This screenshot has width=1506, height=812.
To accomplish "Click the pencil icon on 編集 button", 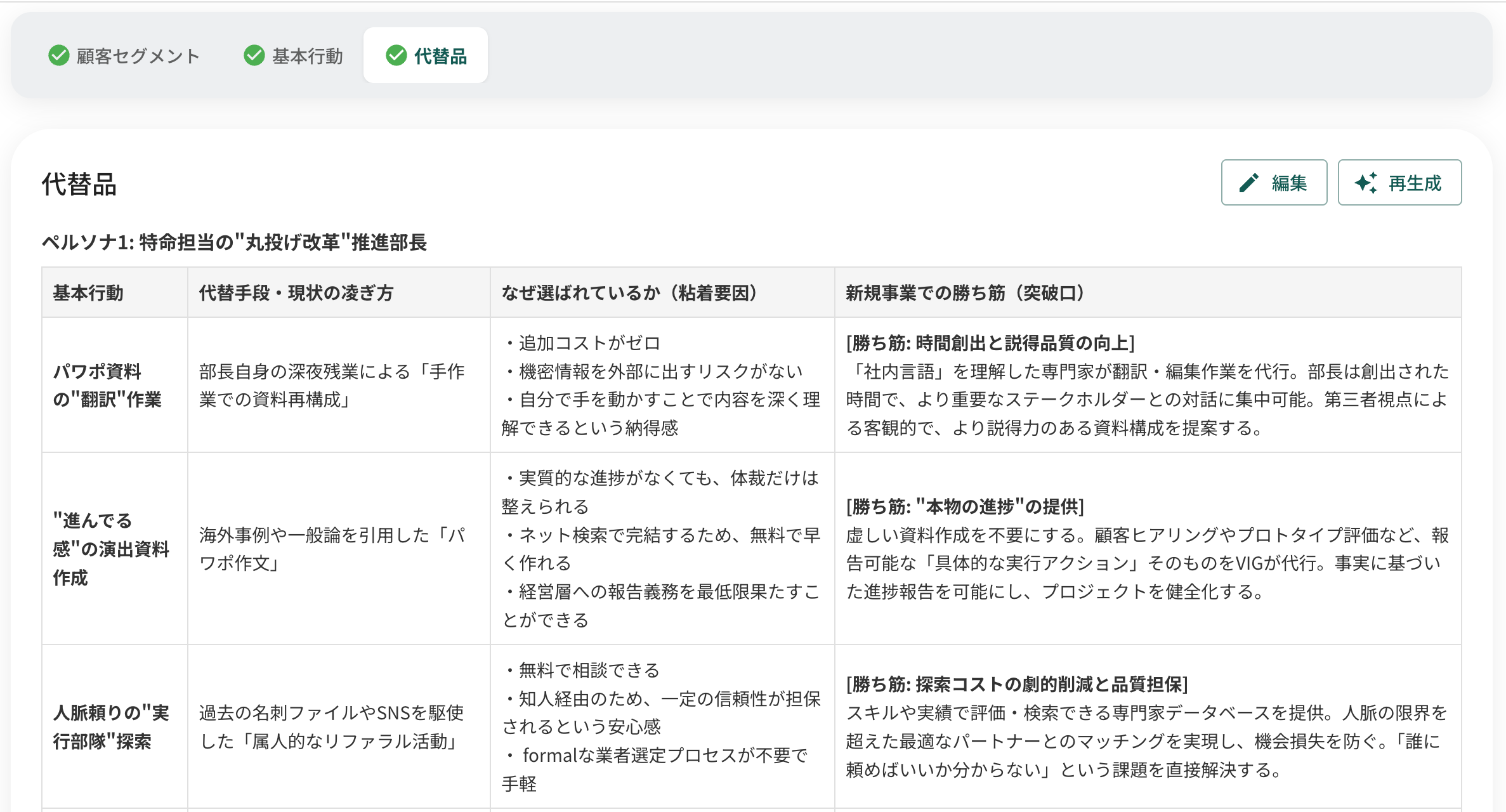I will [x=1248, y=183].
